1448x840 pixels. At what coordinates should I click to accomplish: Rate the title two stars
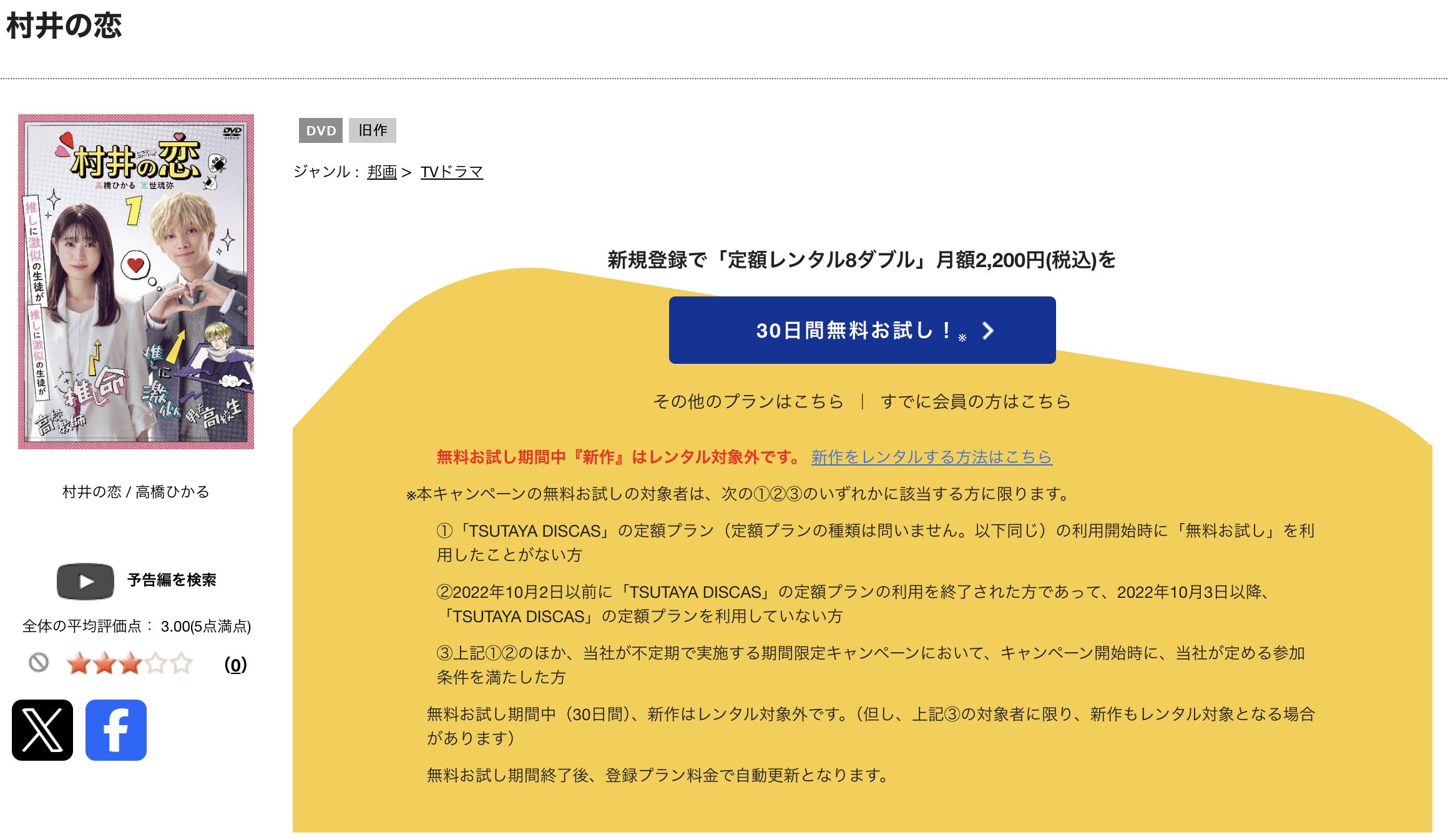coord(105,663)
